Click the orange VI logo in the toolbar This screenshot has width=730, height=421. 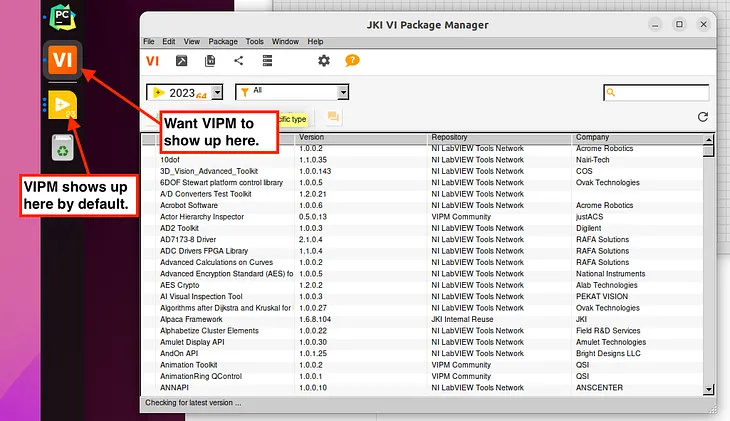[152, 61]
